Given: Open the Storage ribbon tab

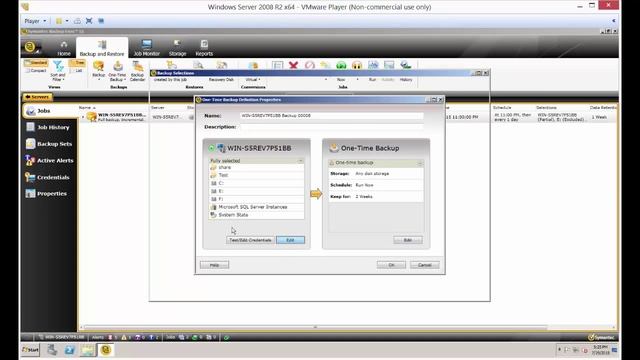Looking at the screenshot, I should [177, 48].
